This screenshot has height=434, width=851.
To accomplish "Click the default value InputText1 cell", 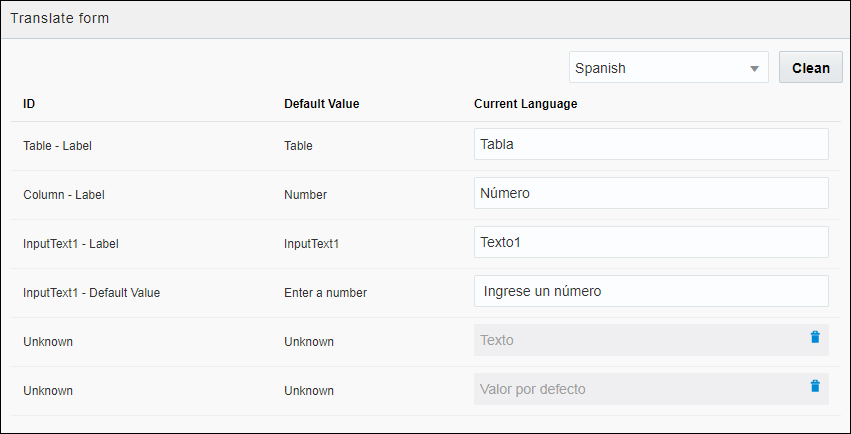I will [x=312, y=244].
